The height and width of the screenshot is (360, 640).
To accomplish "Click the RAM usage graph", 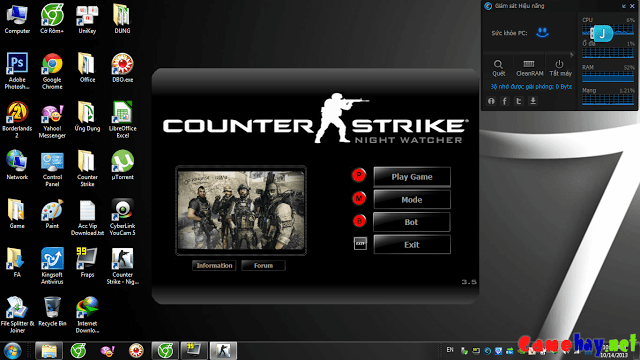I will (x=608, y=77).
